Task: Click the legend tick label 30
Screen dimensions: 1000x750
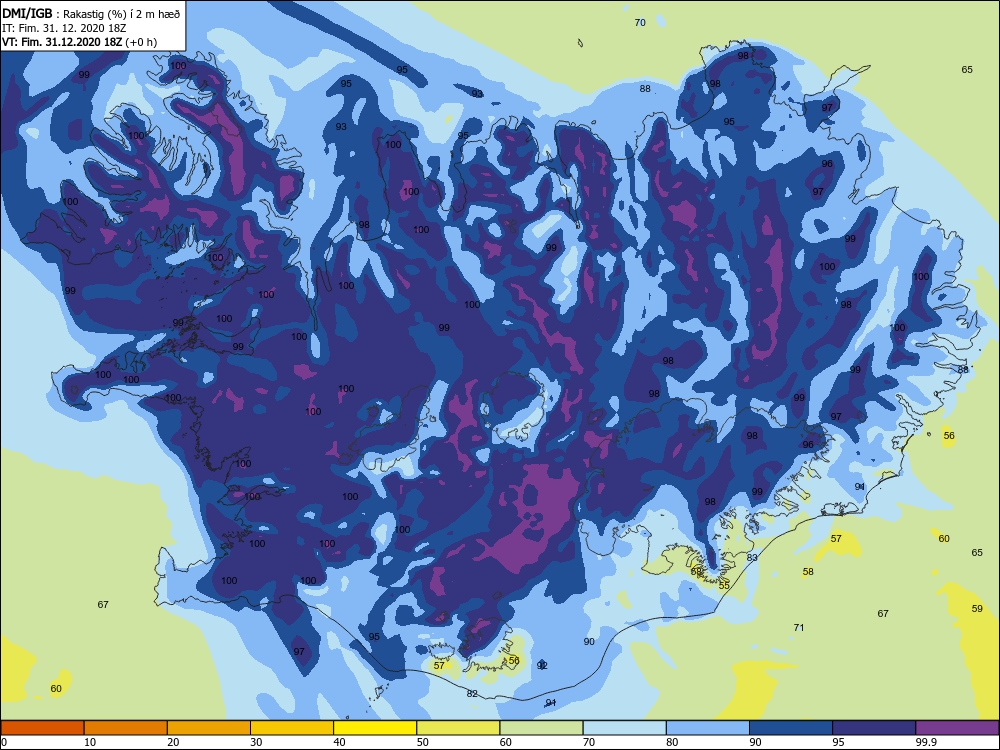Action: click(x=256, y=742)
